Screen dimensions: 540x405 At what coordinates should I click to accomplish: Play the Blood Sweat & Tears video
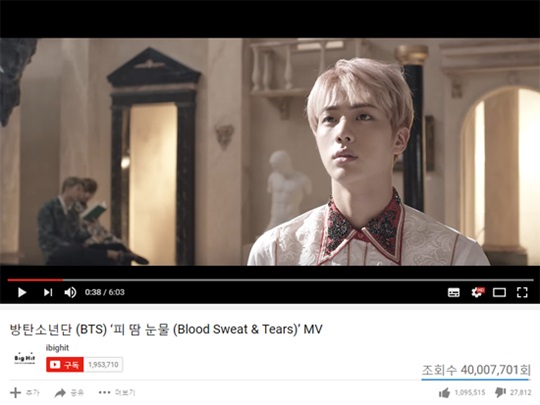(22, 292)
